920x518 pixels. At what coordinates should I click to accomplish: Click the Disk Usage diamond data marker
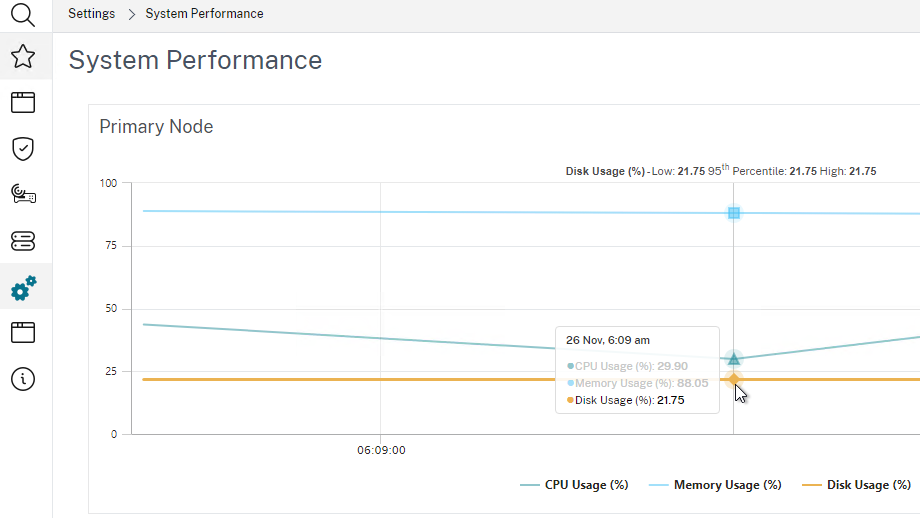734,379
